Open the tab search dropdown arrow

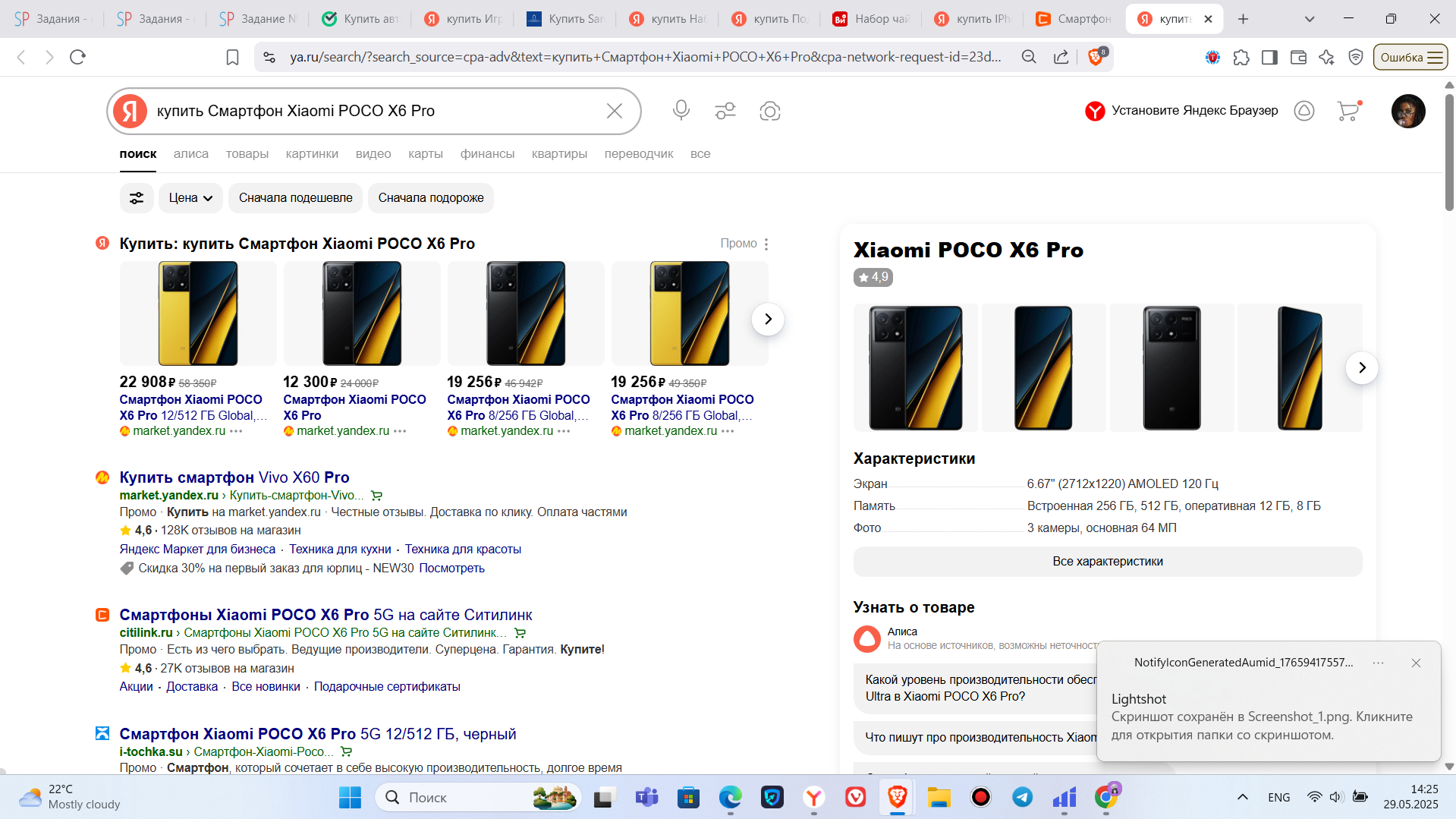point(1310,19)
